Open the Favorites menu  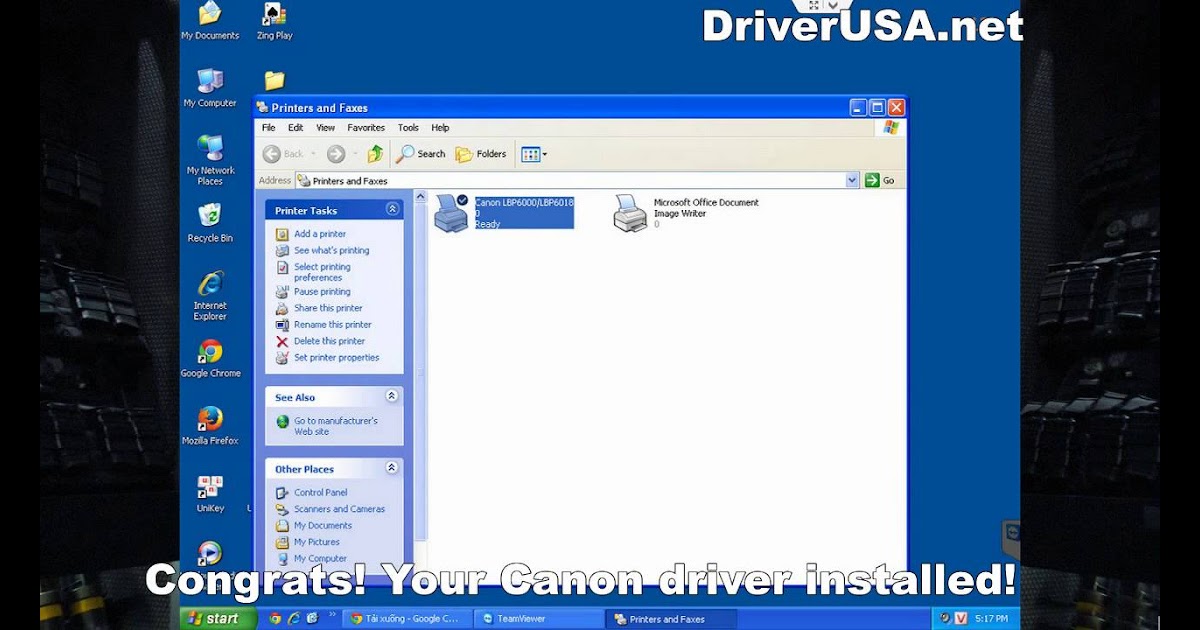coord(366,128)
